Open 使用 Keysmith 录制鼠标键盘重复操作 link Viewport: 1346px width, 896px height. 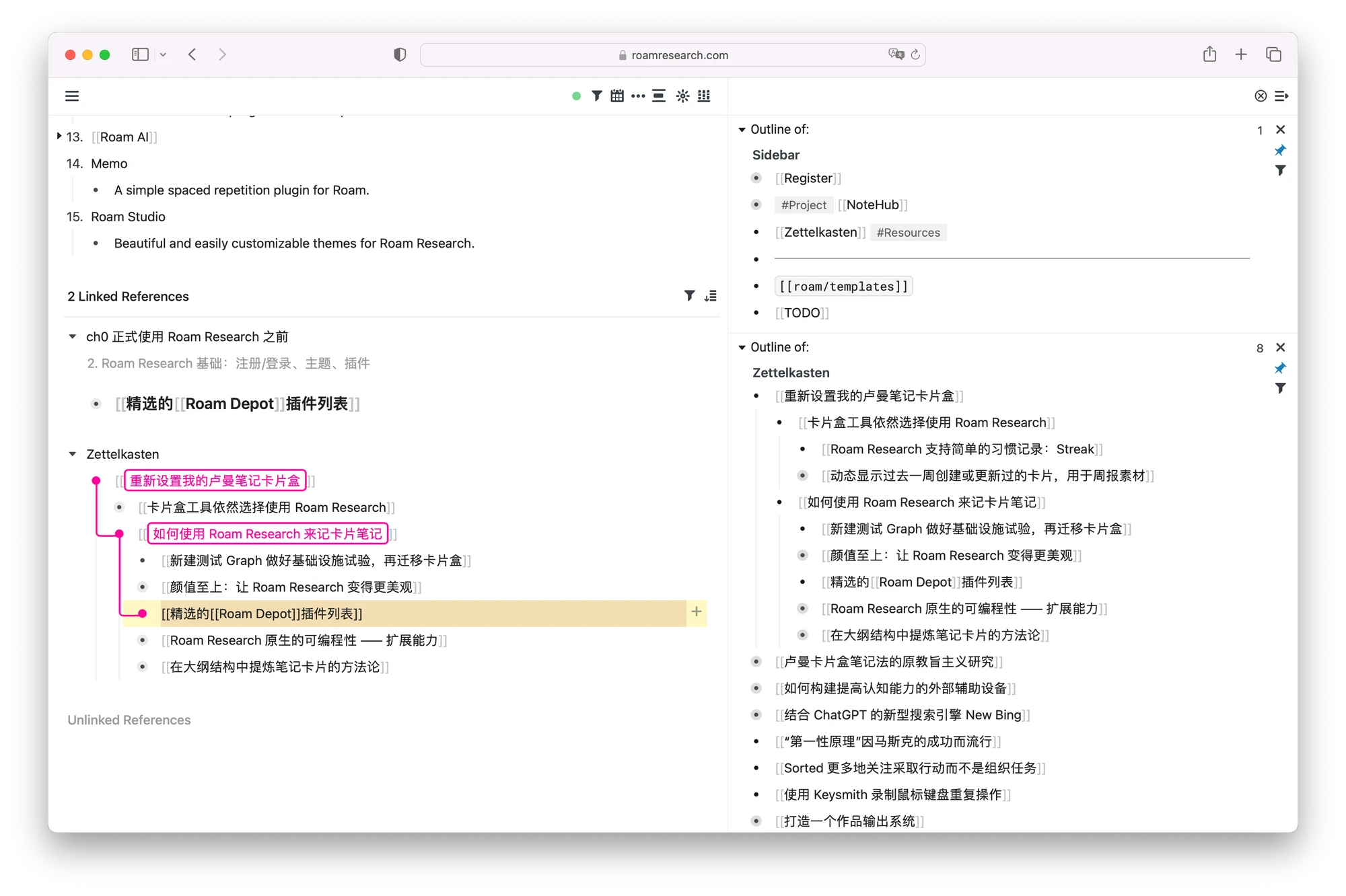coord(892,794)
